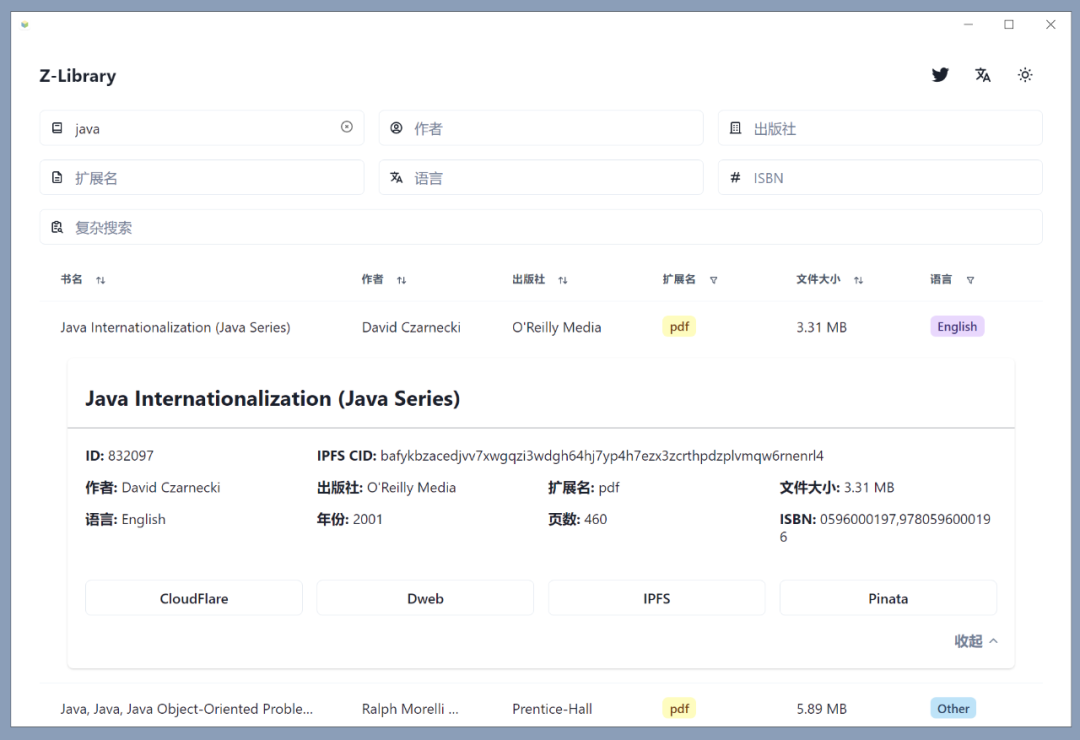Screen dimensions: 1080x740
Task: Open the Twitter link icon
Action: pos(940,75)
